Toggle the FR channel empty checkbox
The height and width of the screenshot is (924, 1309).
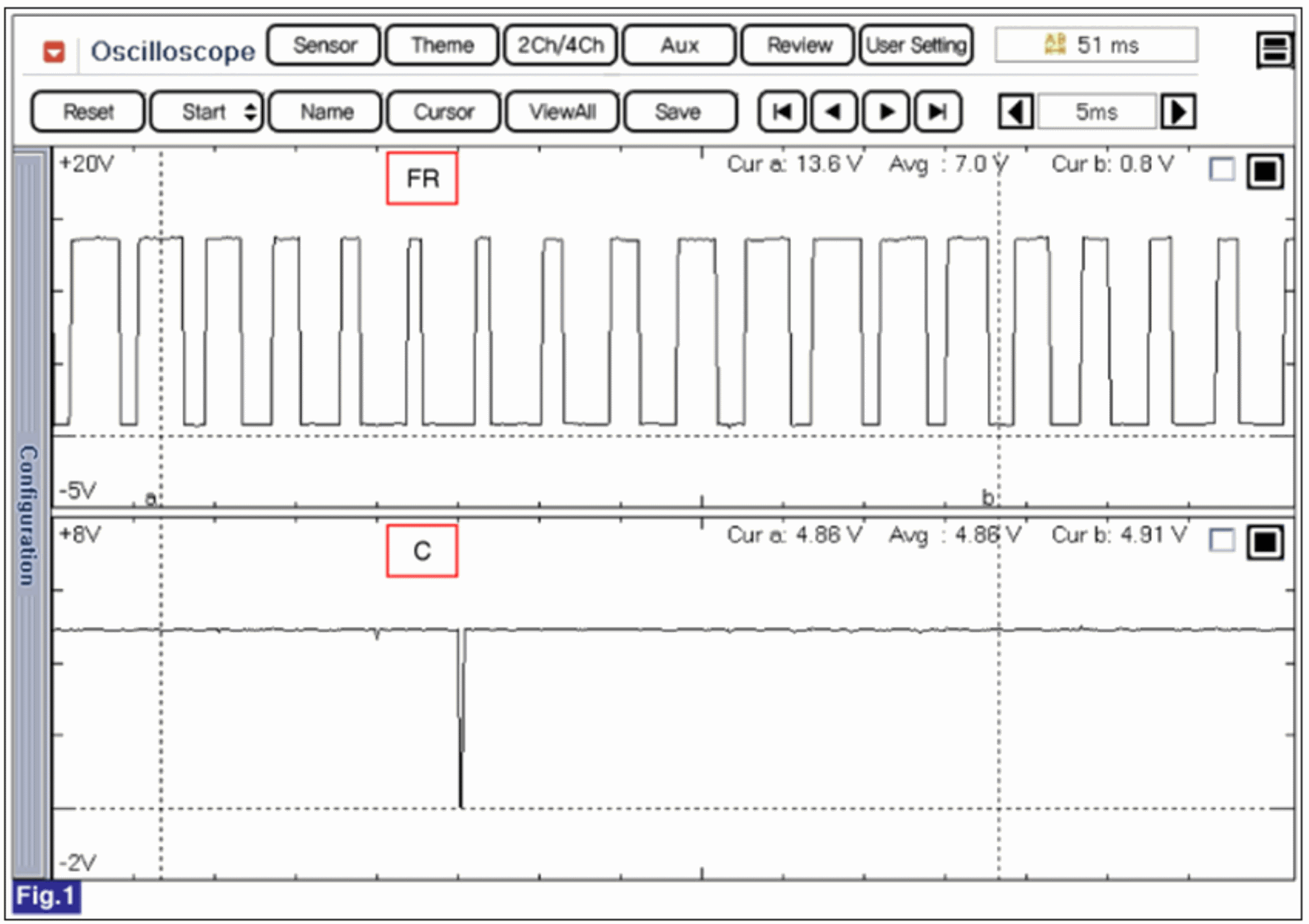click(1221, 169)
